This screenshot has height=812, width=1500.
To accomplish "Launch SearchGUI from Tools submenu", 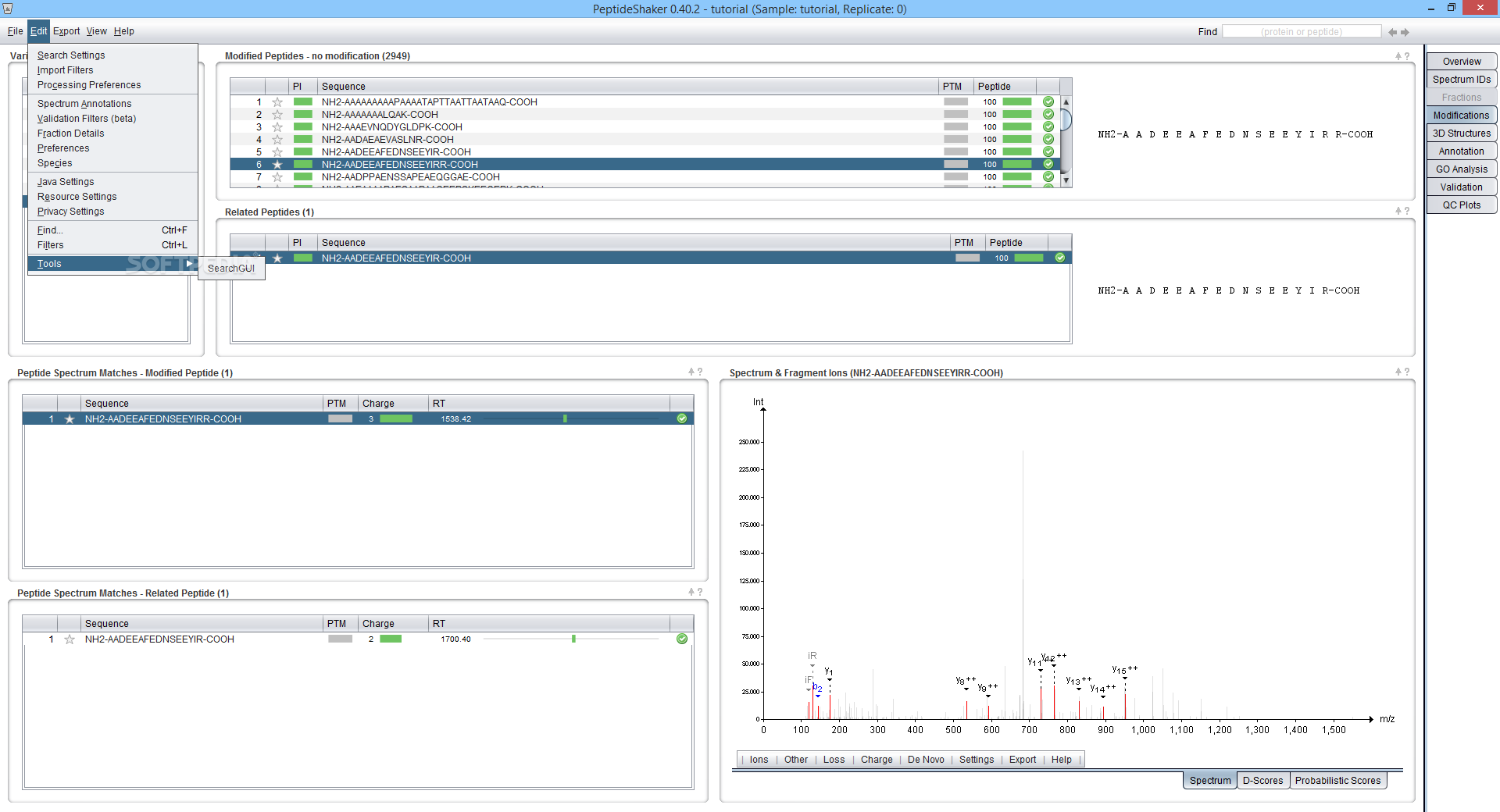I will pyautogui.click(x=231, y=269).
